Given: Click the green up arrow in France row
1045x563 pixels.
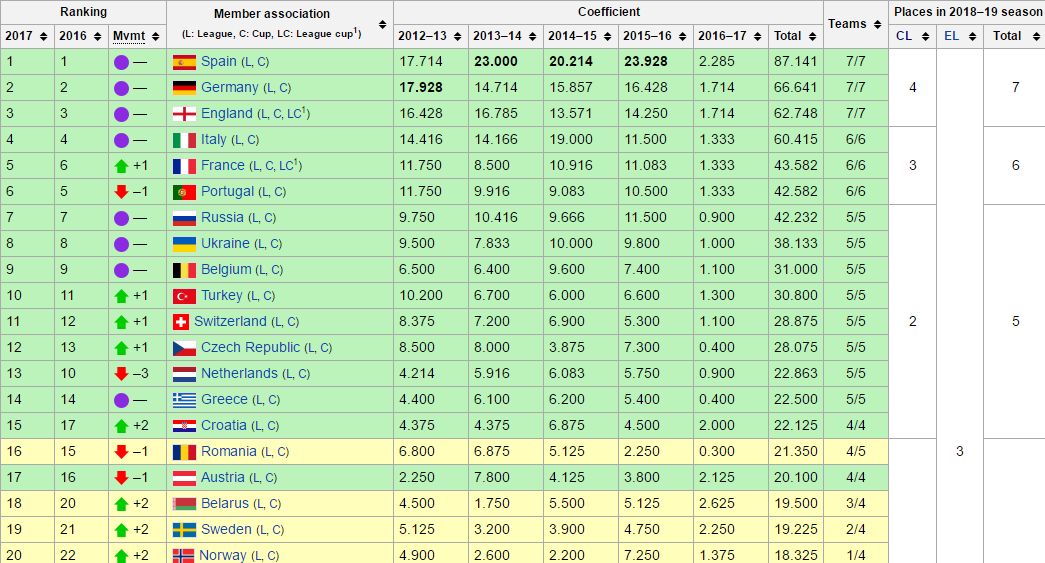Looking at the screenshot, I should click(121, 166).
